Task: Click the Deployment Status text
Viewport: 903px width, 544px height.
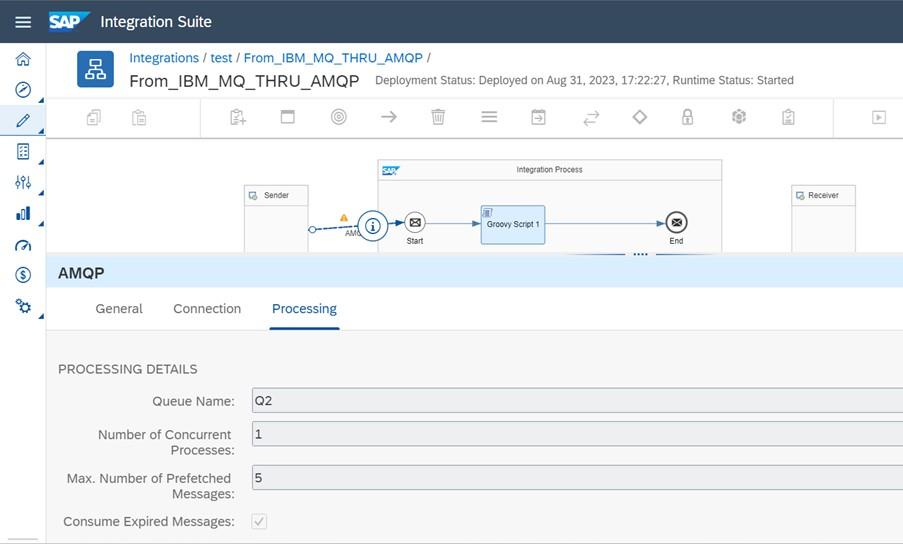Action: [584, 81]
